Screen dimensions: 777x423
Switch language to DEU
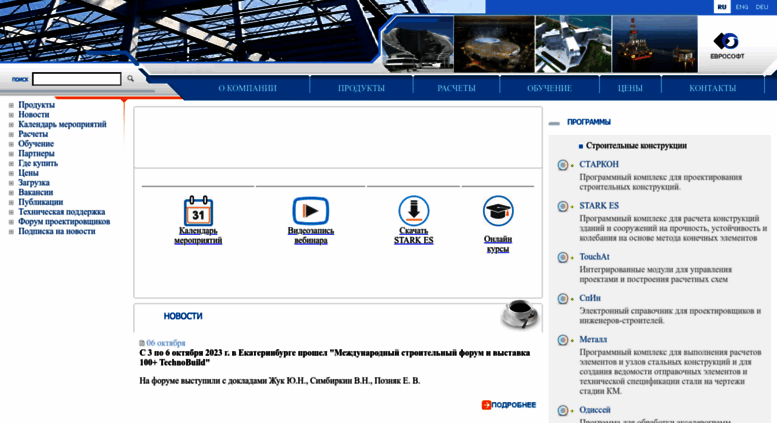coord(762,7)
